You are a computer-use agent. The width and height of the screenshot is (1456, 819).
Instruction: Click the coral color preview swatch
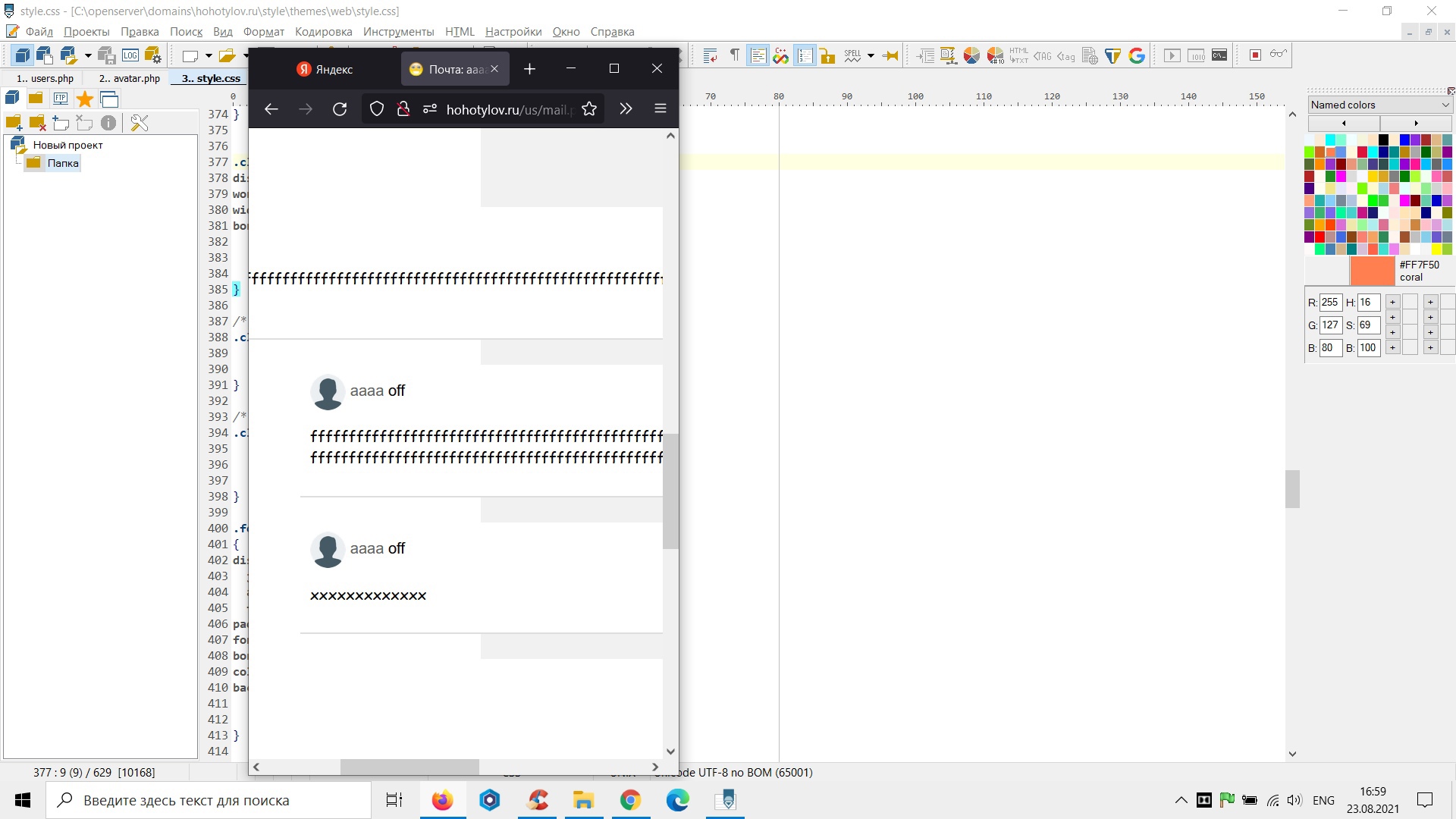point(1372,271)
